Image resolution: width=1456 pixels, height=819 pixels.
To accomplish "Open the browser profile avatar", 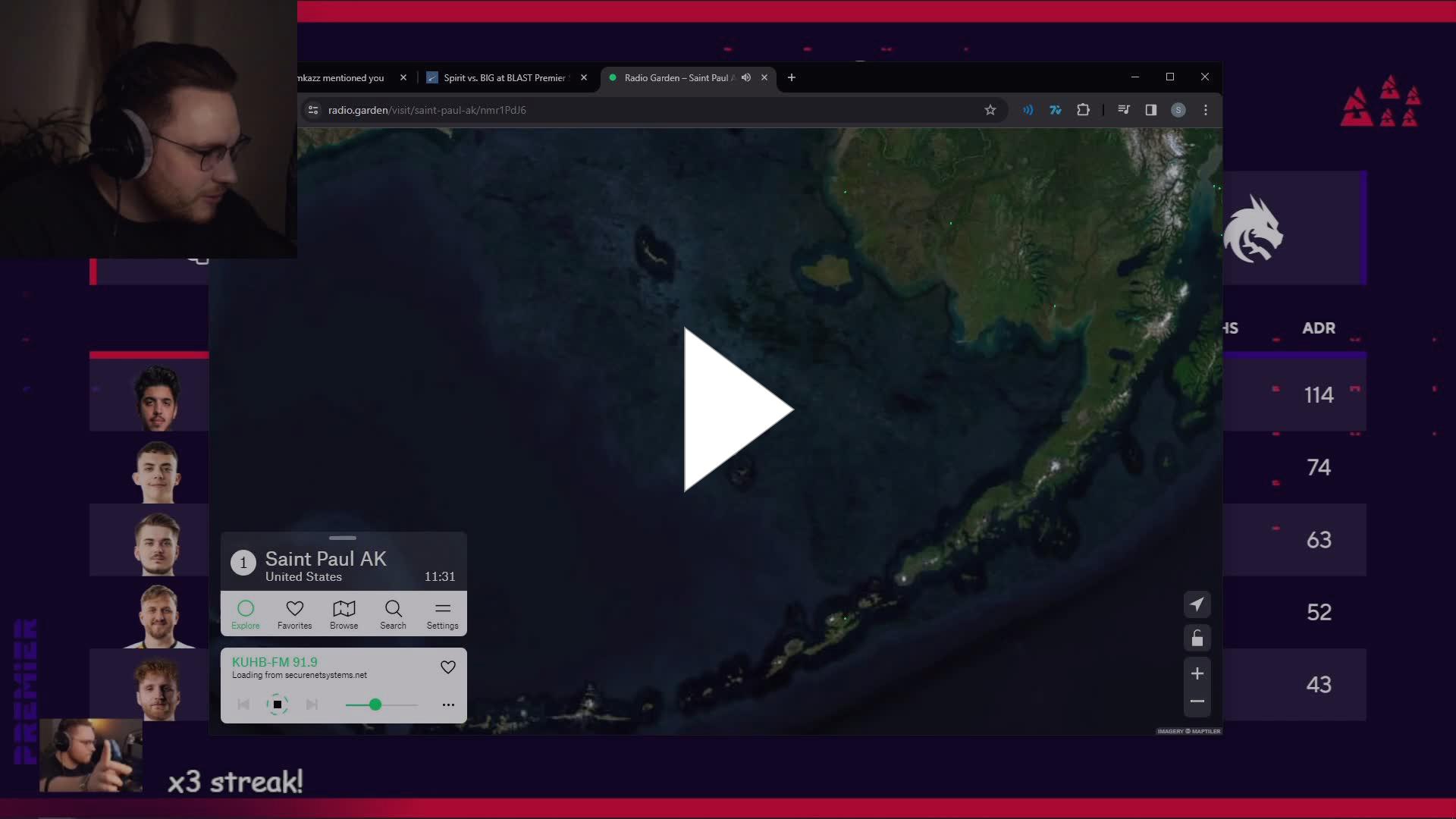I will pyautogui.click(x=1178, y=110).
